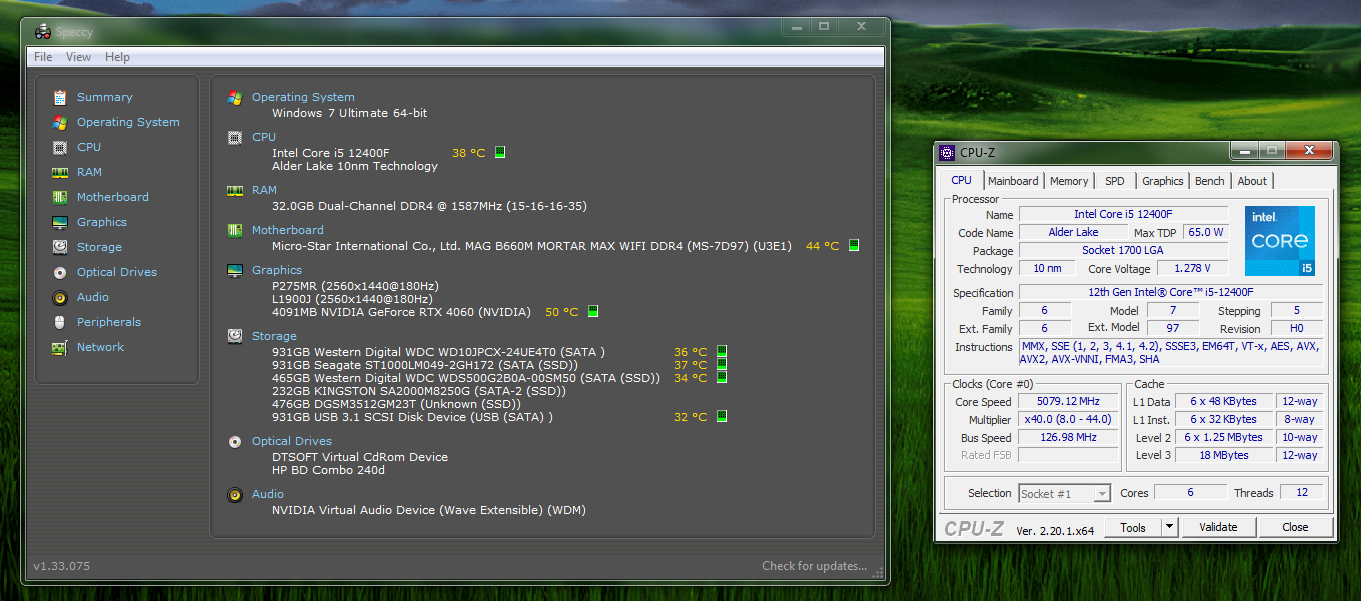The height and width of the screenshot is (601, 1361).
Task: Click the Bus Speed value 126.98 MHz
Action: 1068,437
